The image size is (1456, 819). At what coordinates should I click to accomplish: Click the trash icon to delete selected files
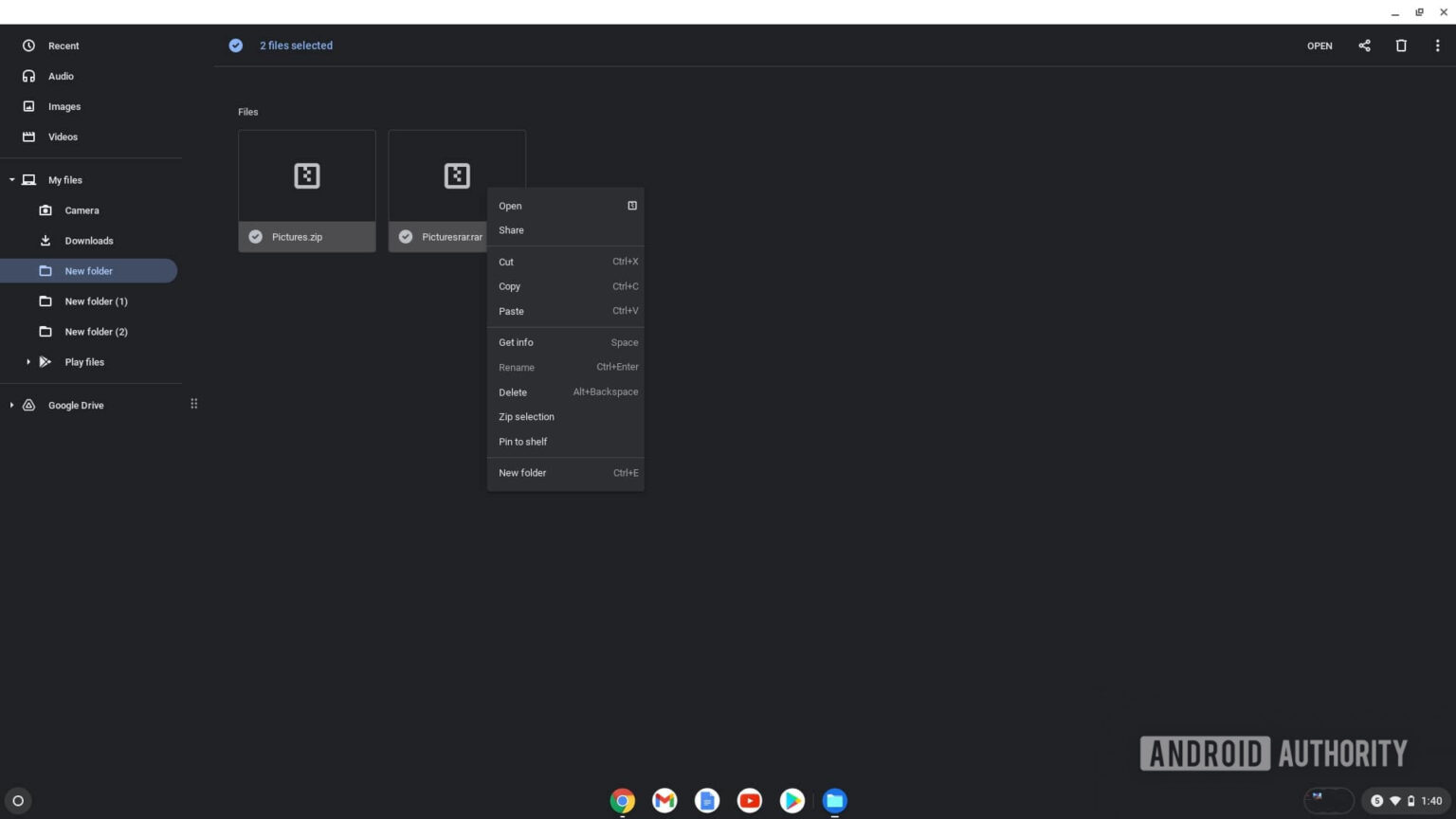pos(1402,45)
